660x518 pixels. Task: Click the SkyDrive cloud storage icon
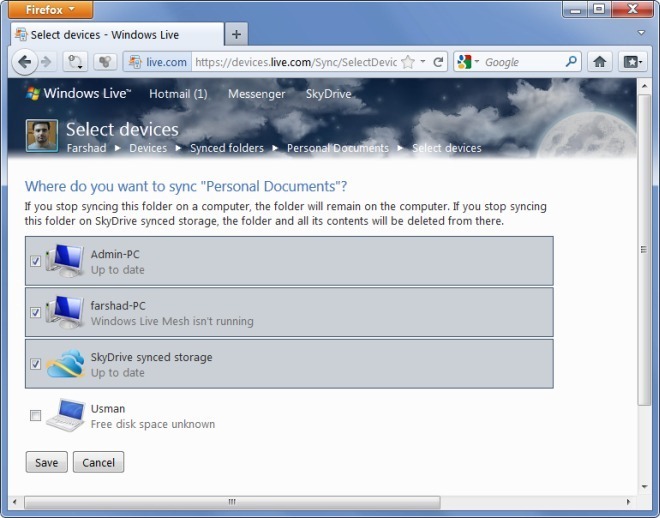[x=65, y=363]
